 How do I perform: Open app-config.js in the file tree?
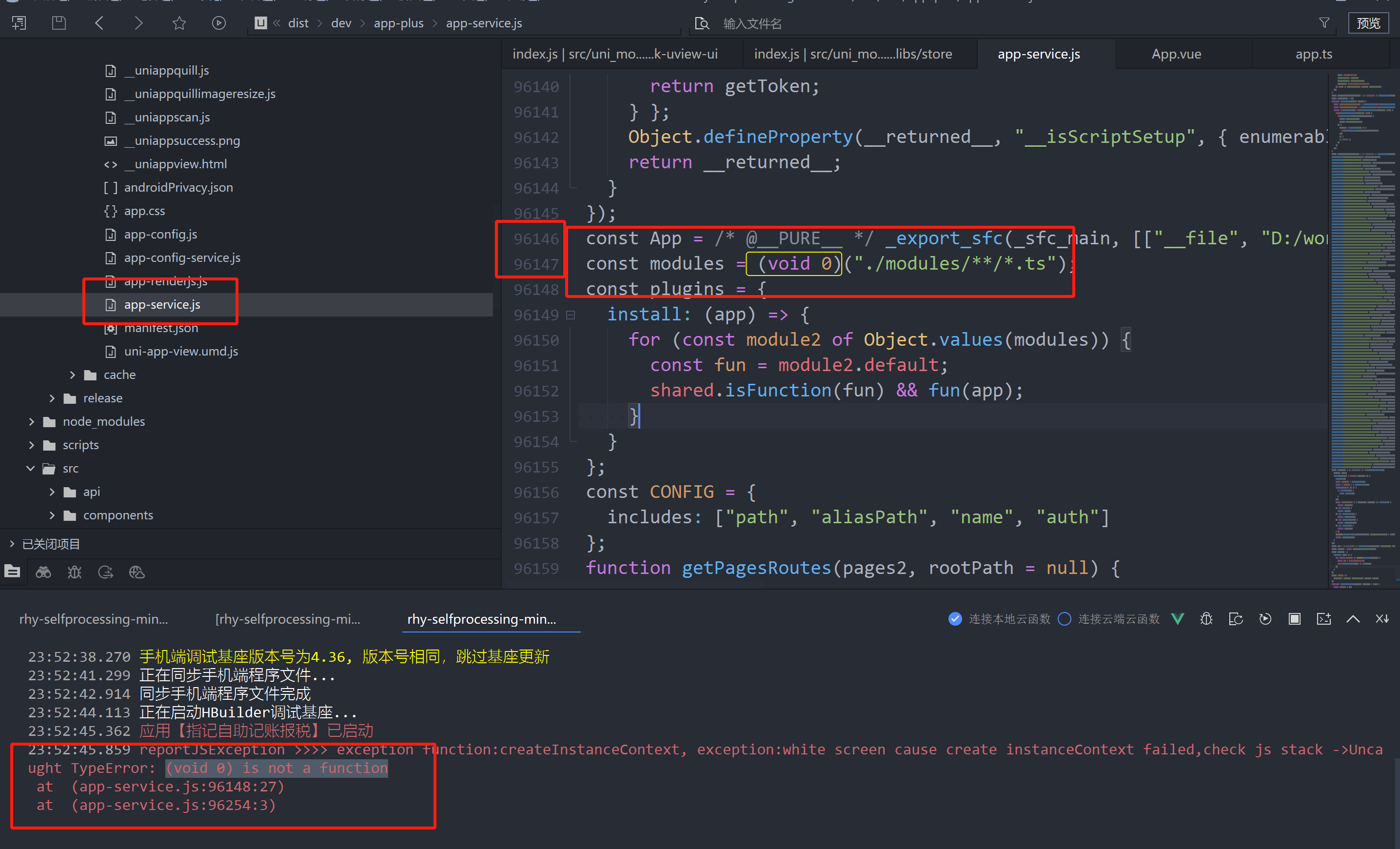pos(160,234)
